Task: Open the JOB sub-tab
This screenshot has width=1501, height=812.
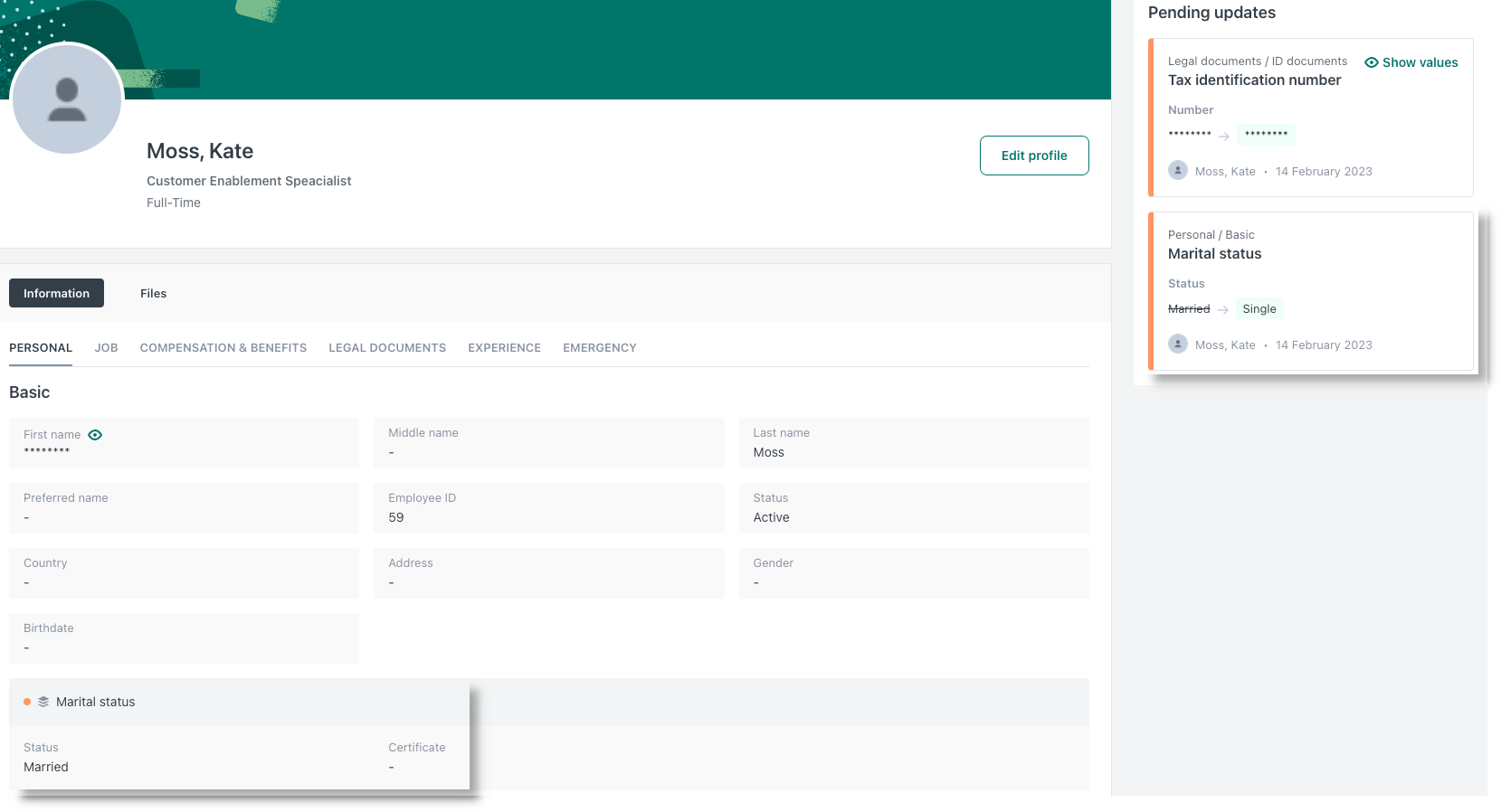Action: [106, 348]
